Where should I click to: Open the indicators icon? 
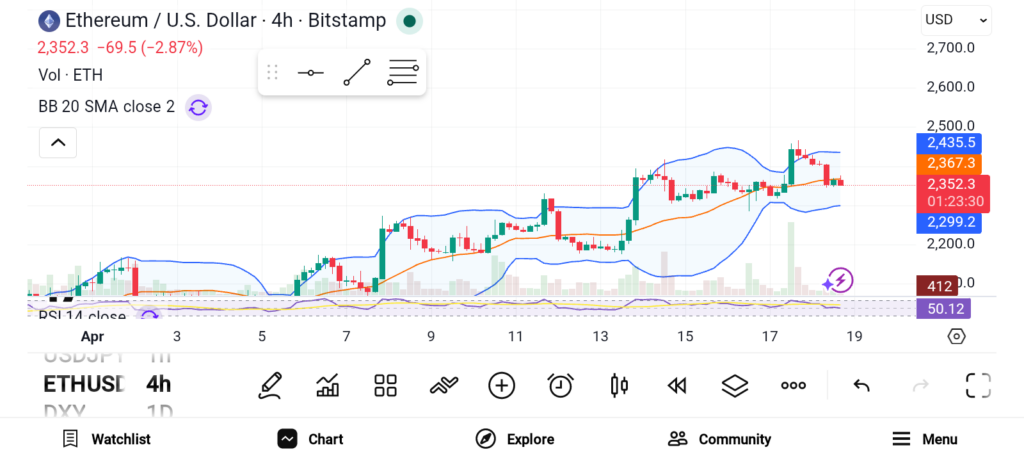pos(443,385)
